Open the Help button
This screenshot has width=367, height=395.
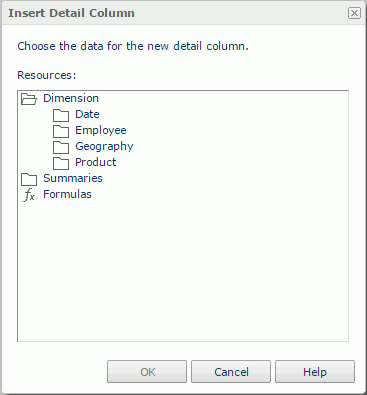pos(315,372)
